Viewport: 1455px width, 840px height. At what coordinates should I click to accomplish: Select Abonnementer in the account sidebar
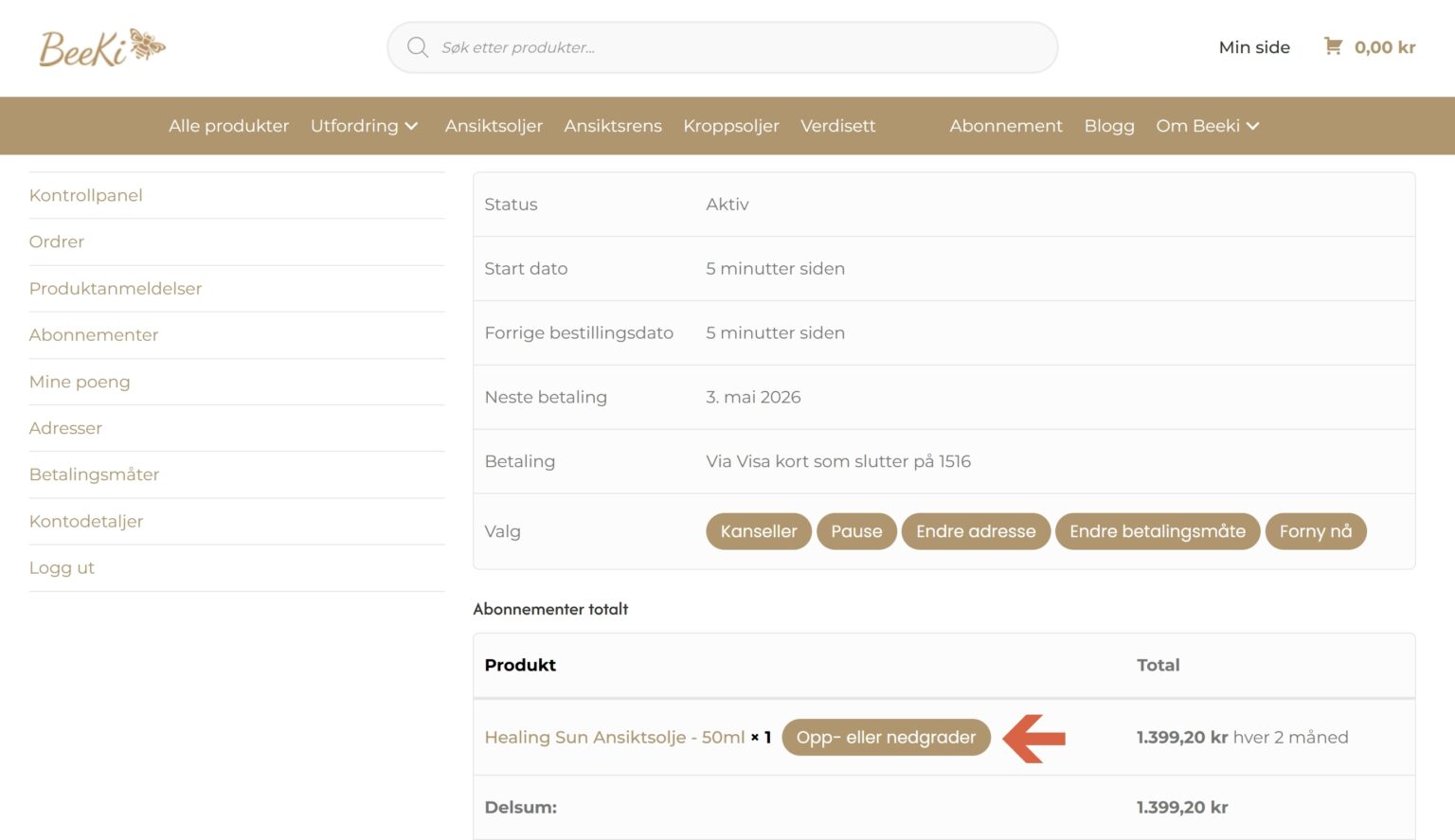(94, 335)
